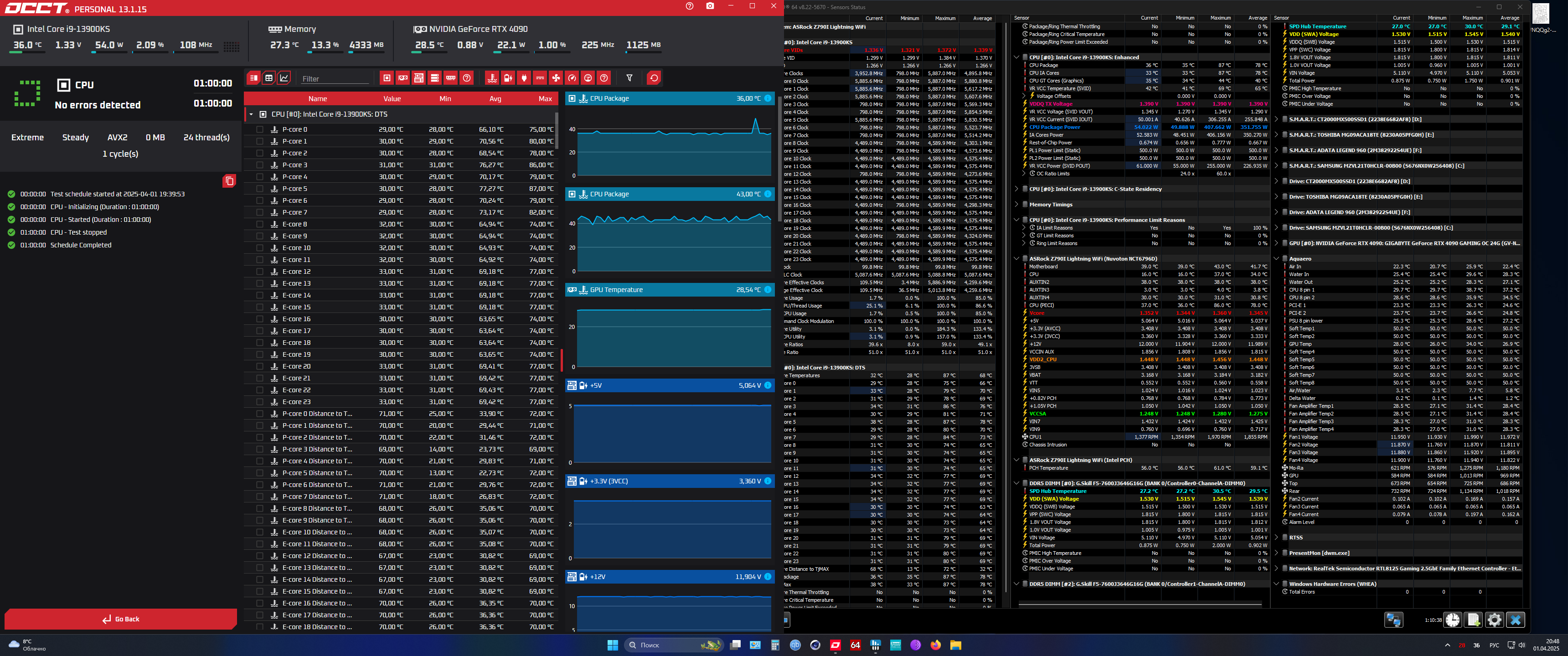
Task: Check the P-core 5 checkbox
Action: tap(260, 189)
